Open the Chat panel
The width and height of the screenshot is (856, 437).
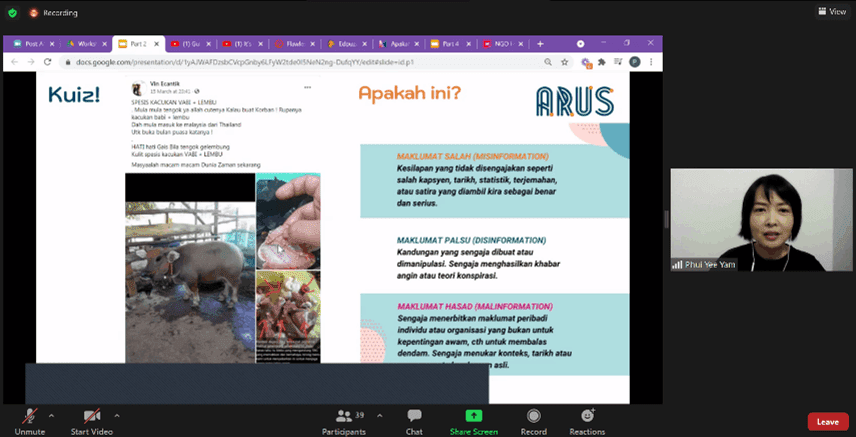coord(414,422)
